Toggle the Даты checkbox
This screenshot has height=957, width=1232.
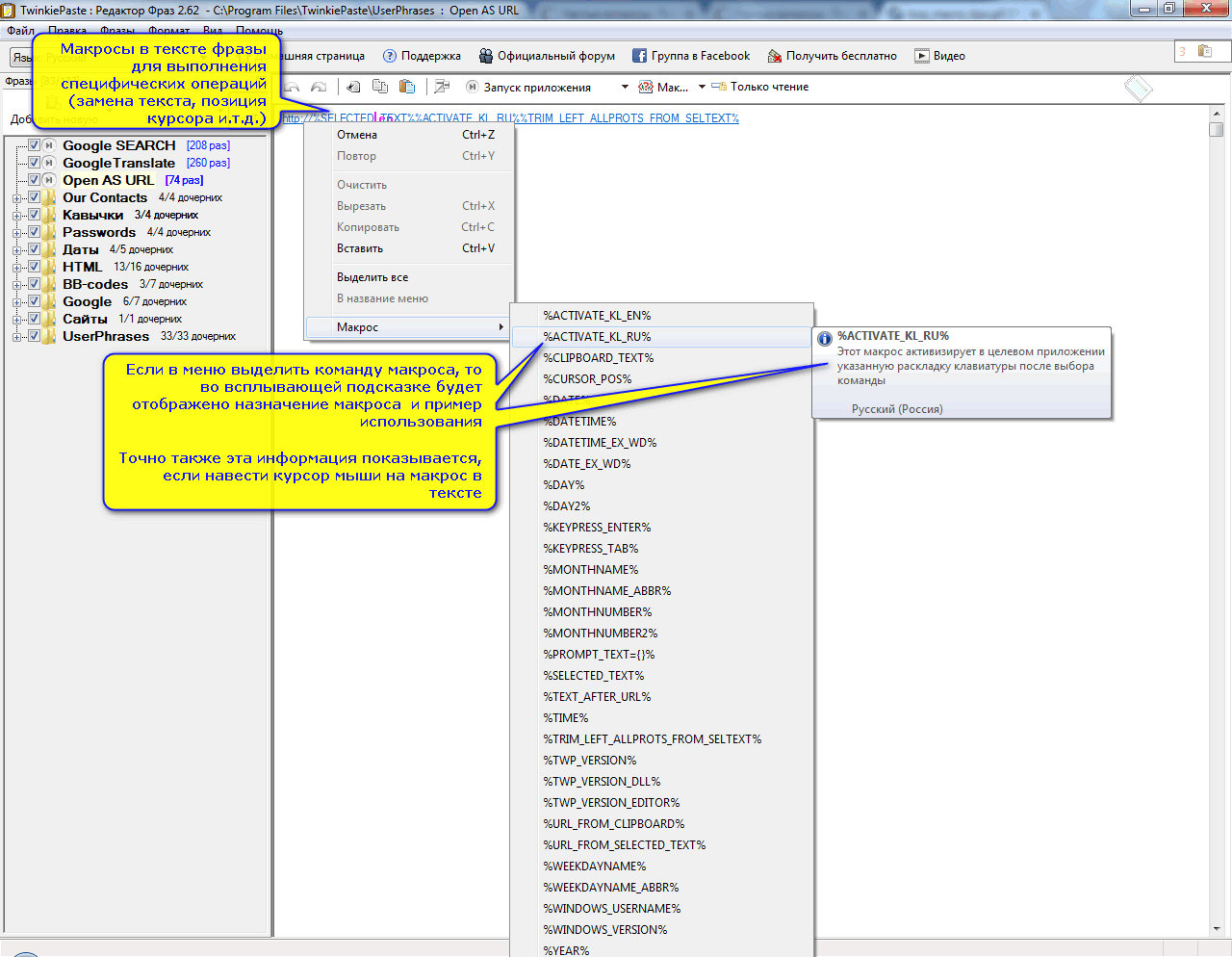pos(34,249)
